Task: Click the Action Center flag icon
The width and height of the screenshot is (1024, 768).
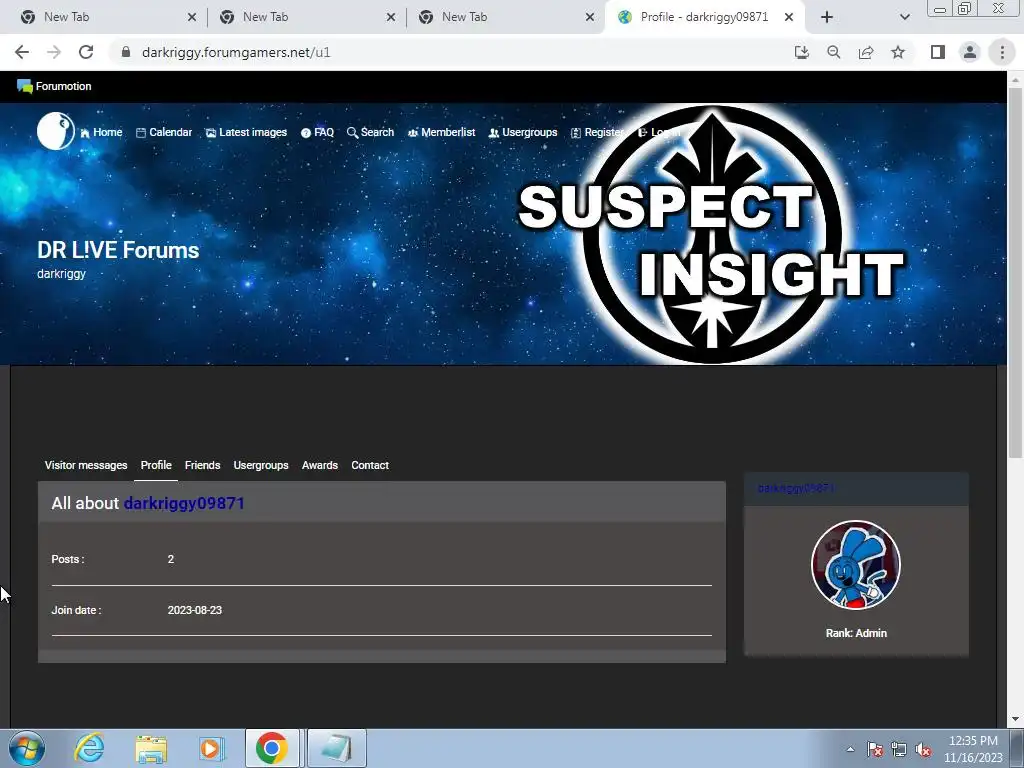Action: [875, 749]
